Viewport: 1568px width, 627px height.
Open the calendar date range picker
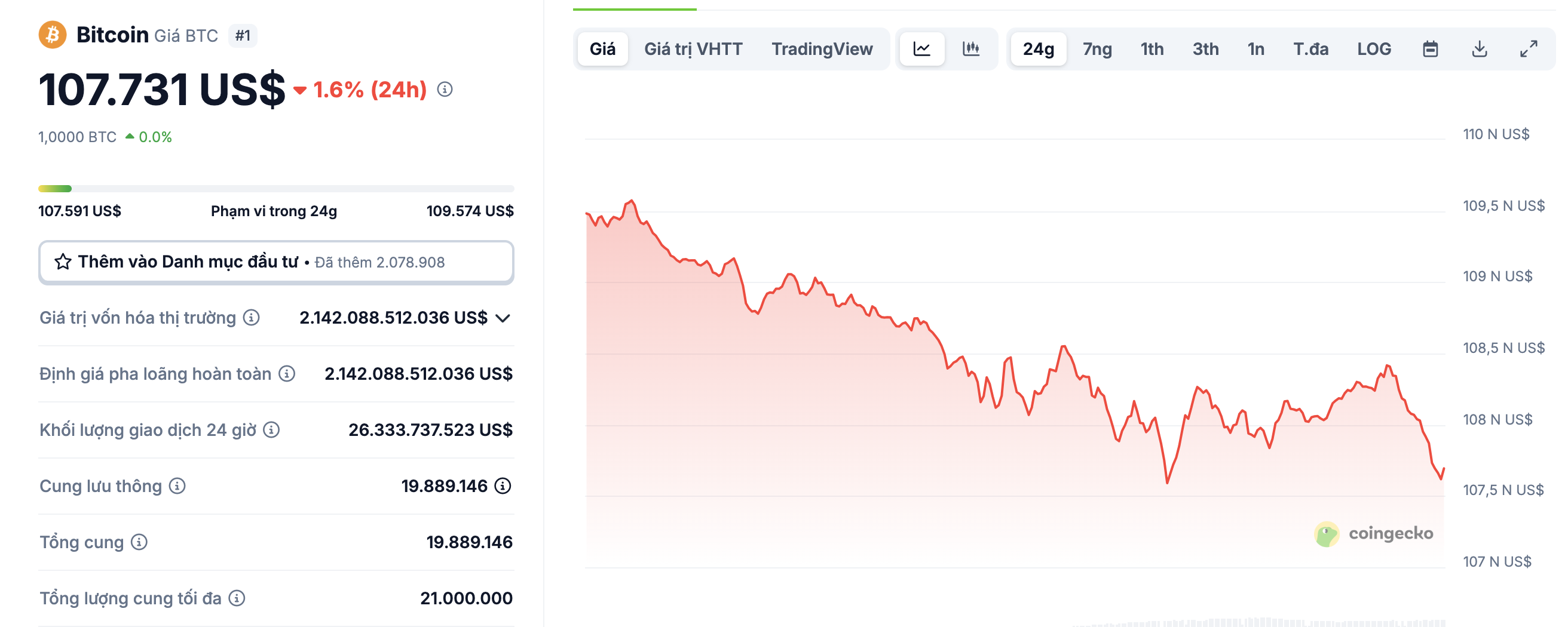pos(1431,48)
